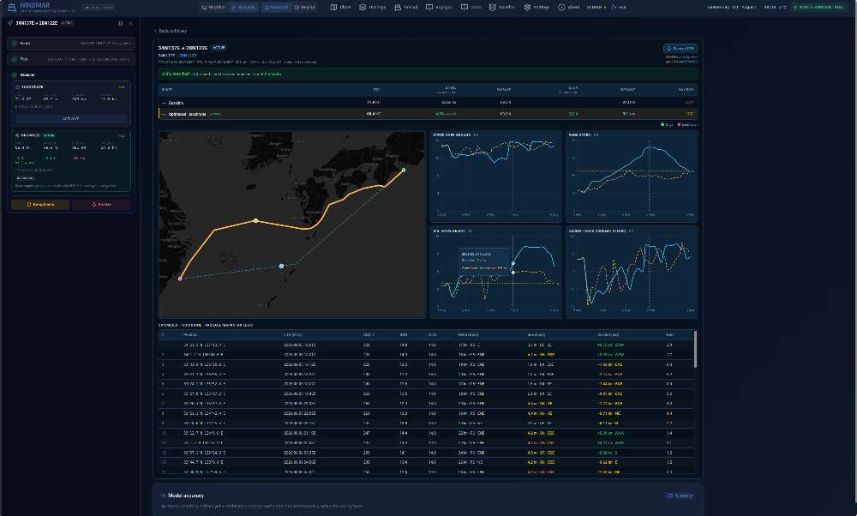The width and height of the screenshot is (857, 516).
Task: Click the pink origin marker on the map
Action: coord(180,279)
